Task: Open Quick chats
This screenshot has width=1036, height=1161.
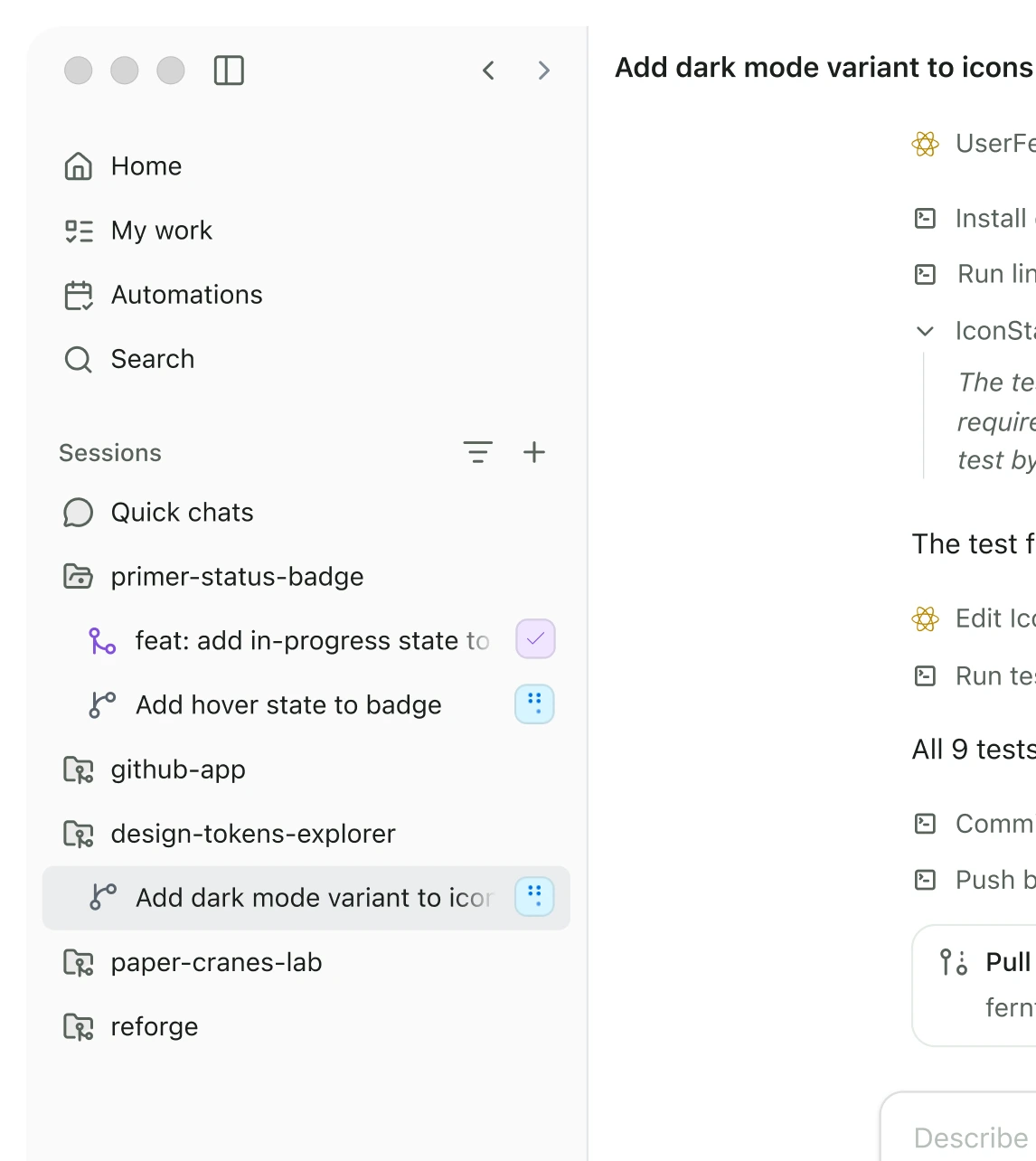Action: click(x=306, y=513)
